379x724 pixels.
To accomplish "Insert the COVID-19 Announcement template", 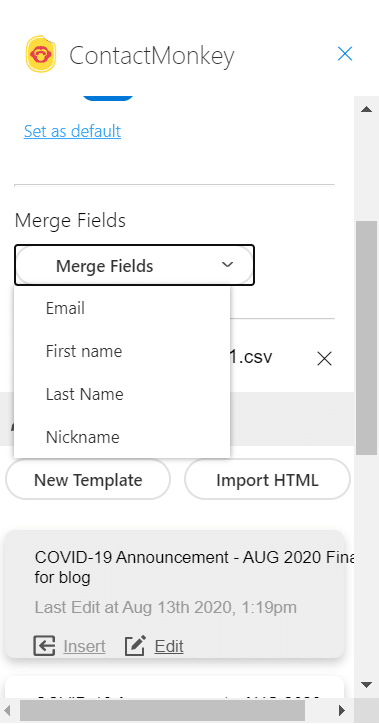I will tap(84, 646).
